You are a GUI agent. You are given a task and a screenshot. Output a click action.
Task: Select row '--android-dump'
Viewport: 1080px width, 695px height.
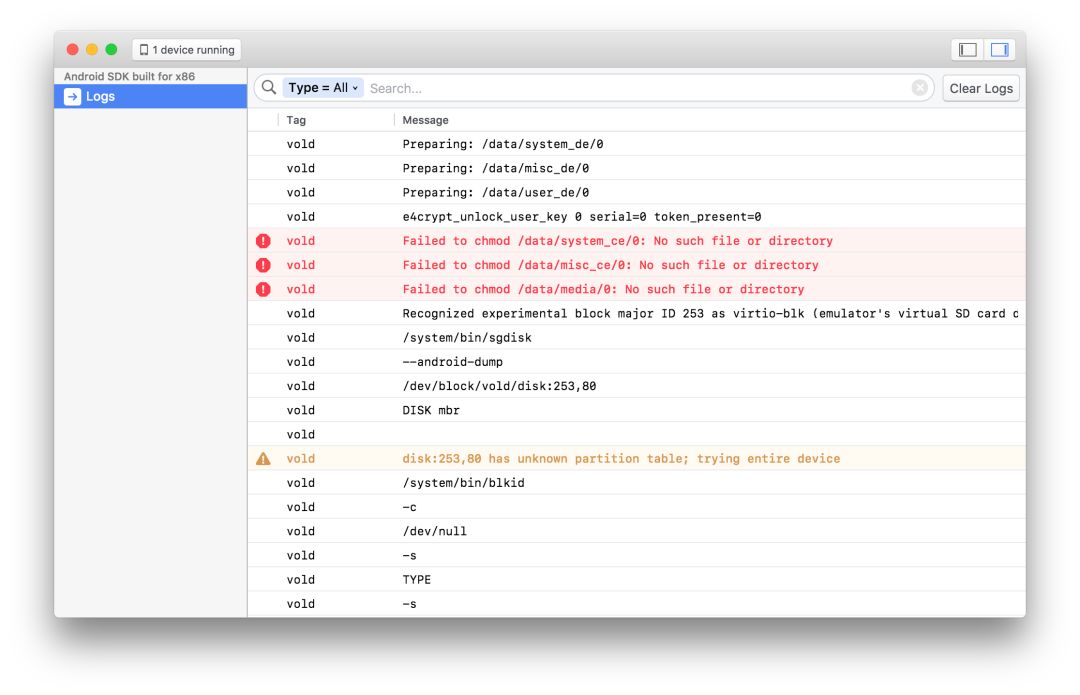click(x=636, y=362)
